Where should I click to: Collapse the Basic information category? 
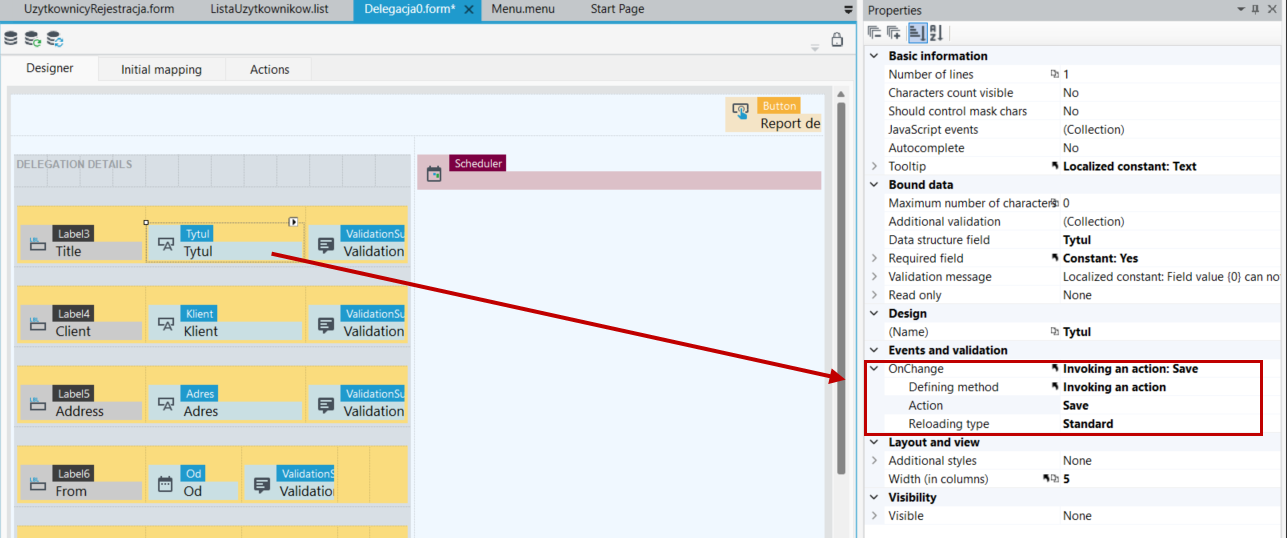(x=875, y=56)
